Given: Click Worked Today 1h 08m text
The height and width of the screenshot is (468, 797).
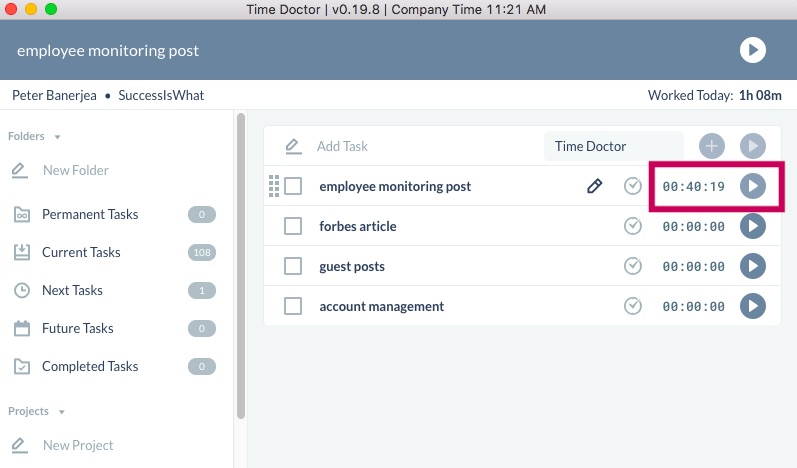Looking at the screenshot, I should click(715, 96).
